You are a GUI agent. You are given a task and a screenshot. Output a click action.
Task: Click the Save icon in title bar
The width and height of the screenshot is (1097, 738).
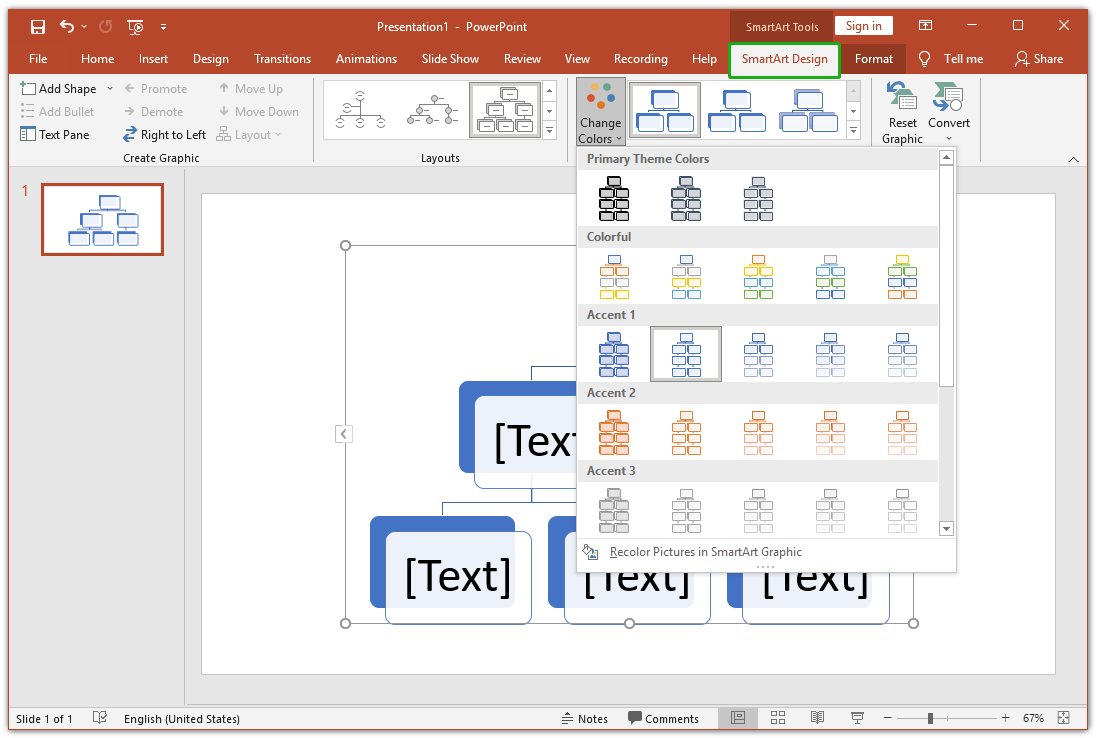tap(38, 27)
